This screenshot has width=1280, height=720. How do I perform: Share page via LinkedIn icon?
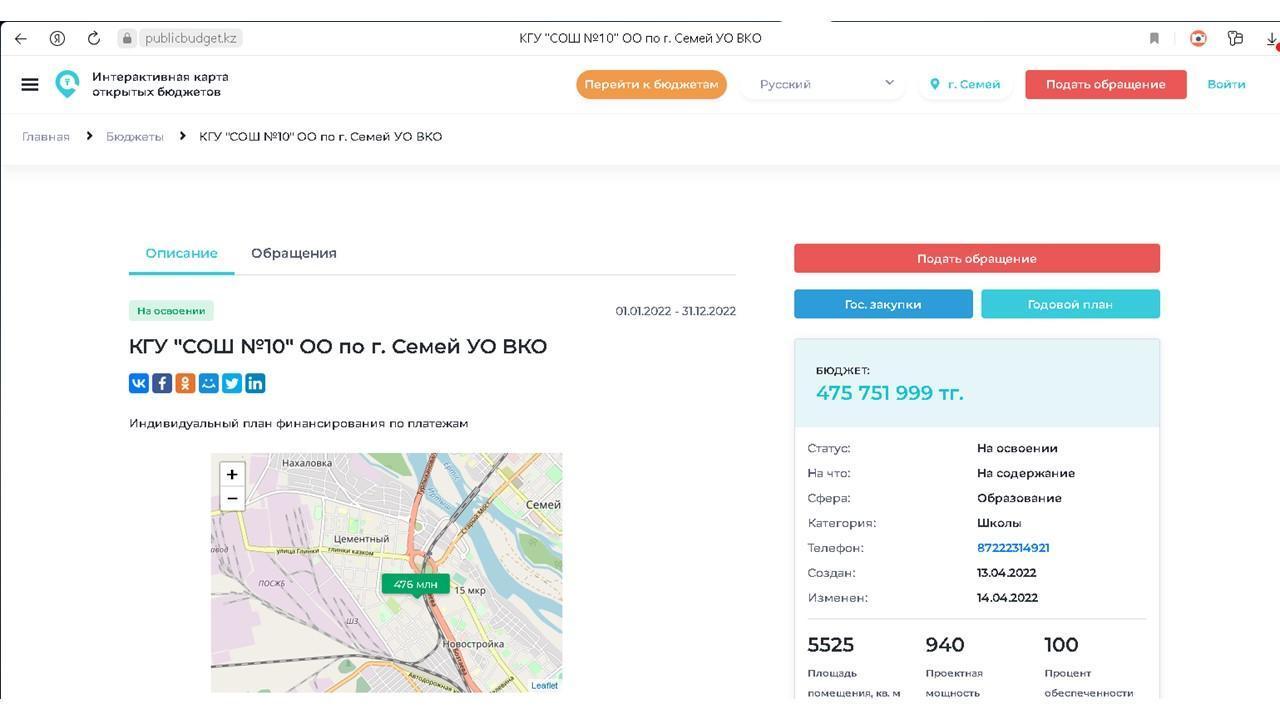coord(255,383)
